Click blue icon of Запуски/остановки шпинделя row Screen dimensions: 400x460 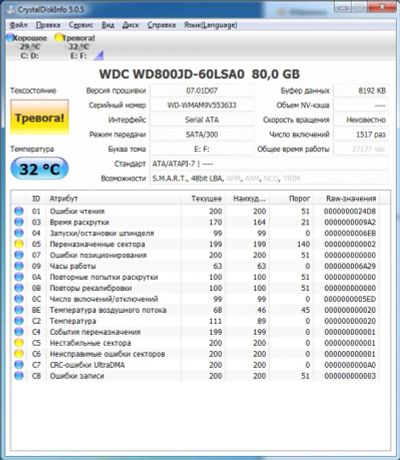click(19, 233)
